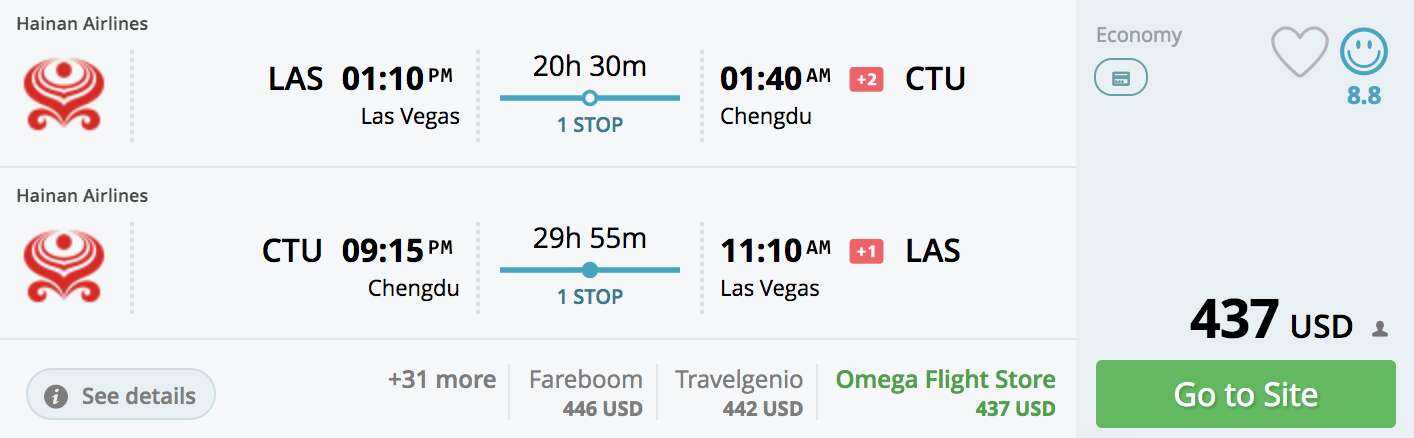Click the payment card icon under Economy

1121,79
